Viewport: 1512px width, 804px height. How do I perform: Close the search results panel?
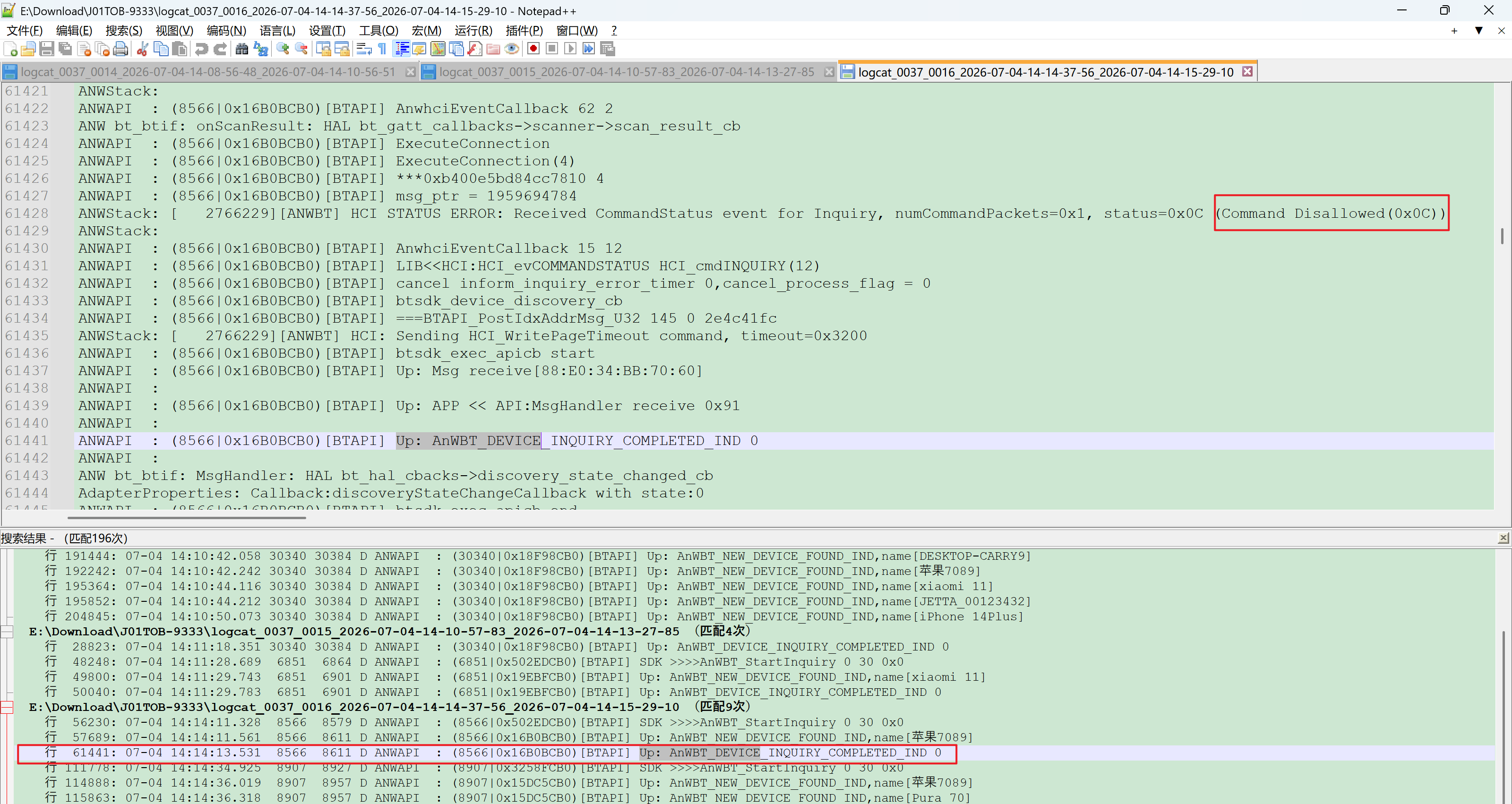pos(1503,538)
